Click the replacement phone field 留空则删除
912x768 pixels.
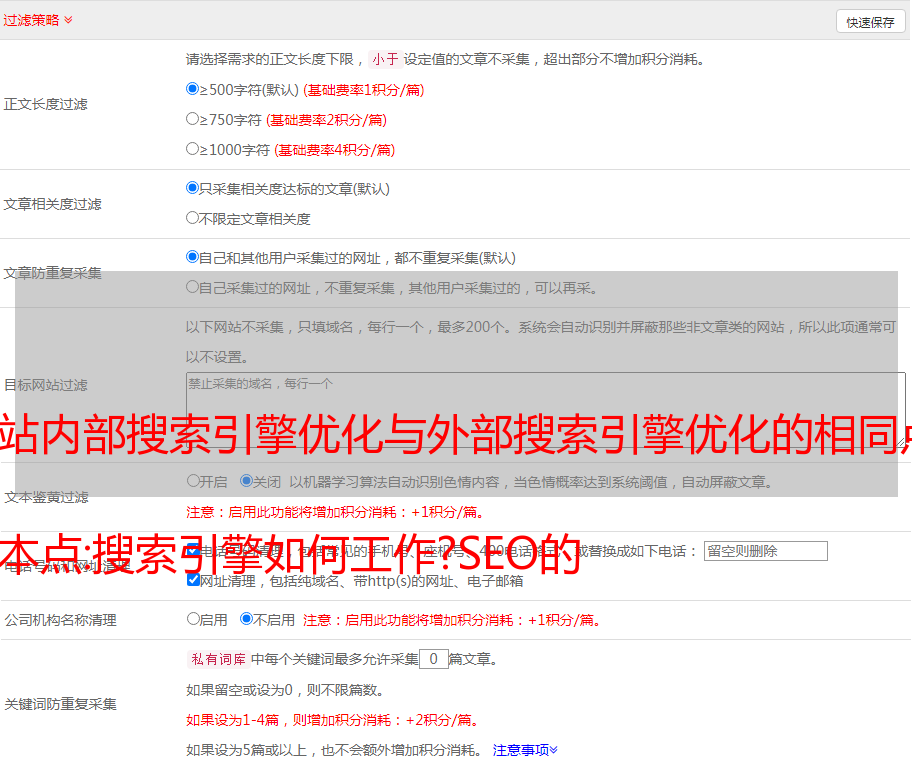point(765,551)
